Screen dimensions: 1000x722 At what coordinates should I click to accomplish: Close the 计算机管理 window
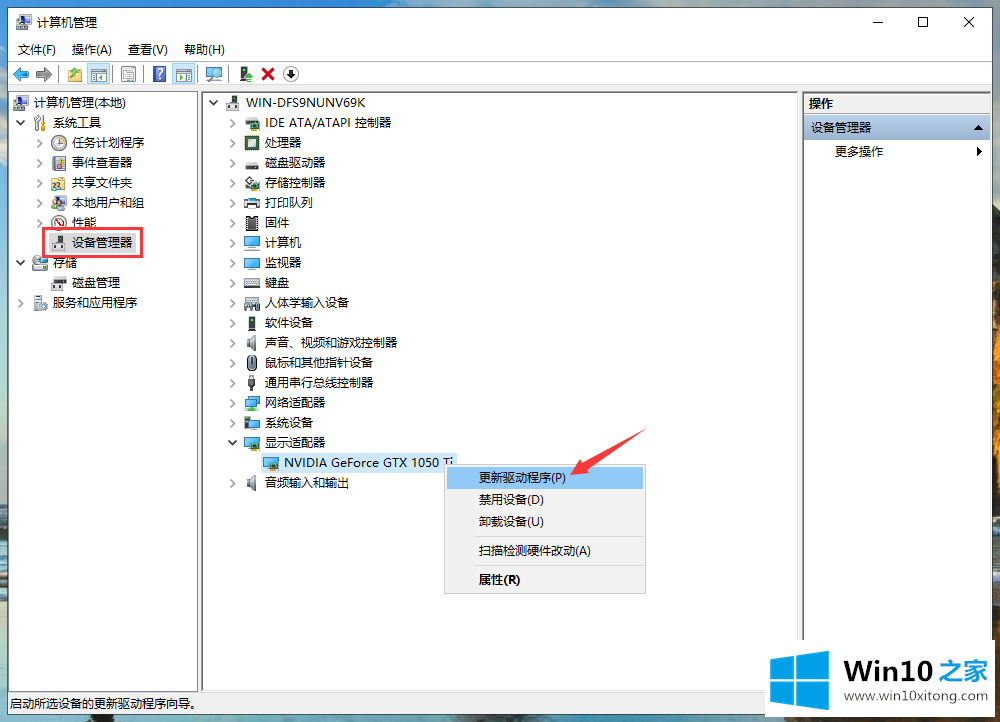[x=969, y=22]
